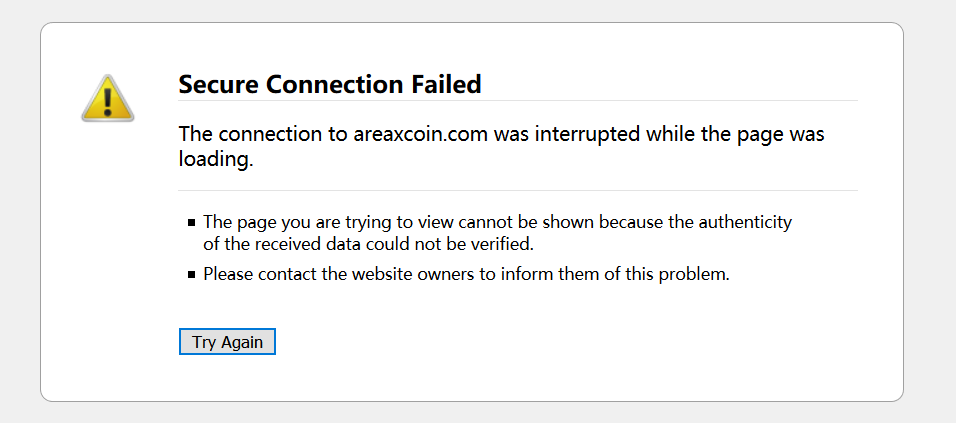Click the word 'verified.' in the first bullet
This screenshot has width=956, height=423.
[x=506, y=244]
